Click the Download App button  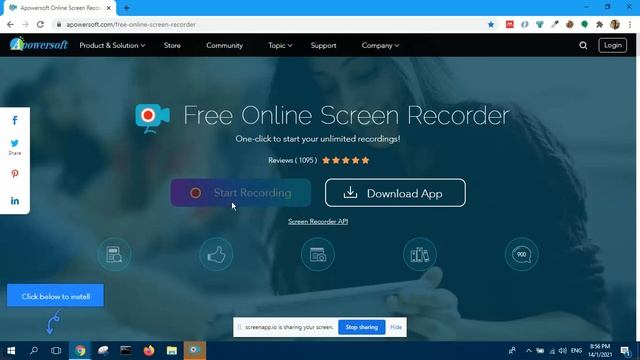tap(395, 193)
